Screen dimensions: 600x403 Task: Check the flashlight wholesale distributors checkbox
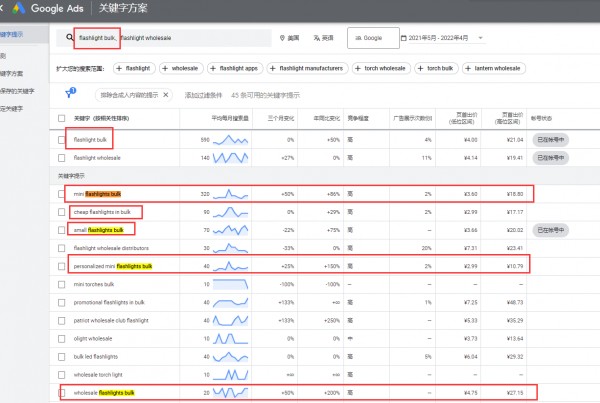pos(61,248)
